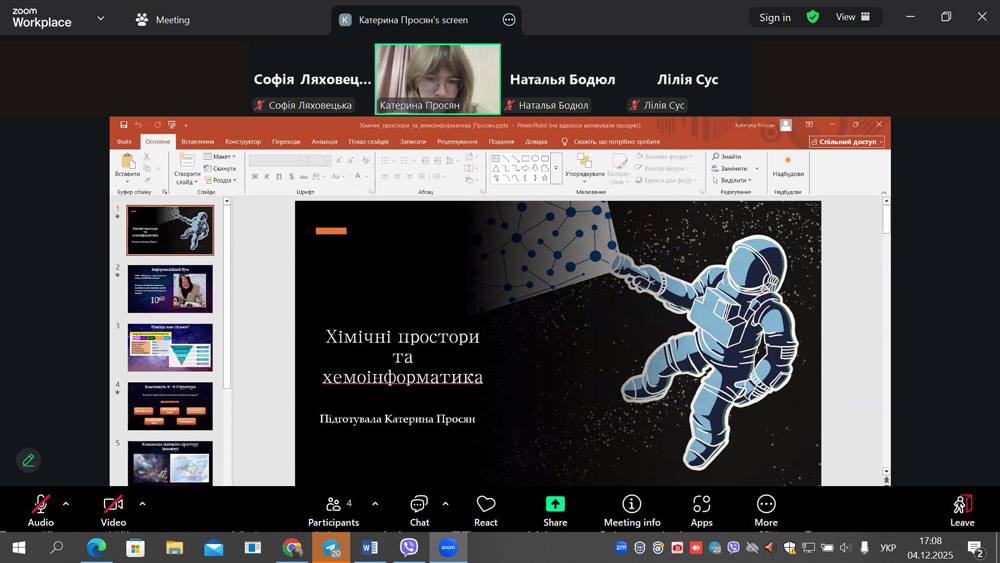The width and height of the screenshot is (1000, 563).
Task: Click the green annotation pencil icon
Action: tap(28, 460)
